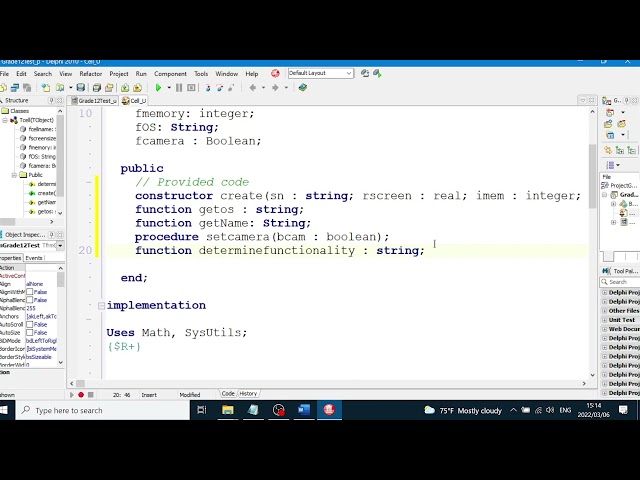Image resolution: width=640 pixels, height=480 pixels.
Task: Click the red record macro icon
Action: [x=81, y=395]
